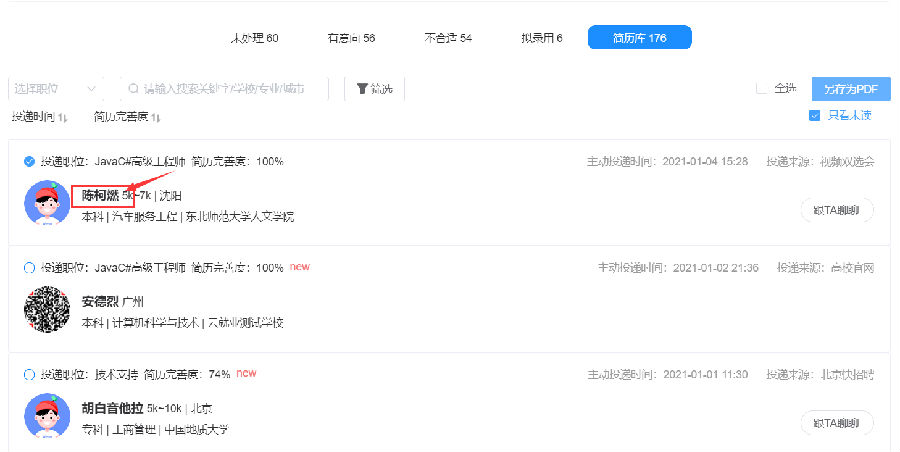The image size is (900, 452).
Task: Click the magnifier icon in the search box
Action: point(133,88)
